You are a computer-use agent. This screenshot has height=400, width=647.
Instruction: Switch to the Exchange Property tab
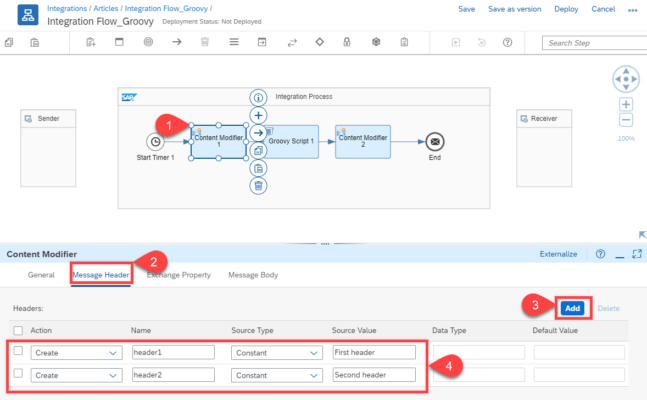point(179,275)
